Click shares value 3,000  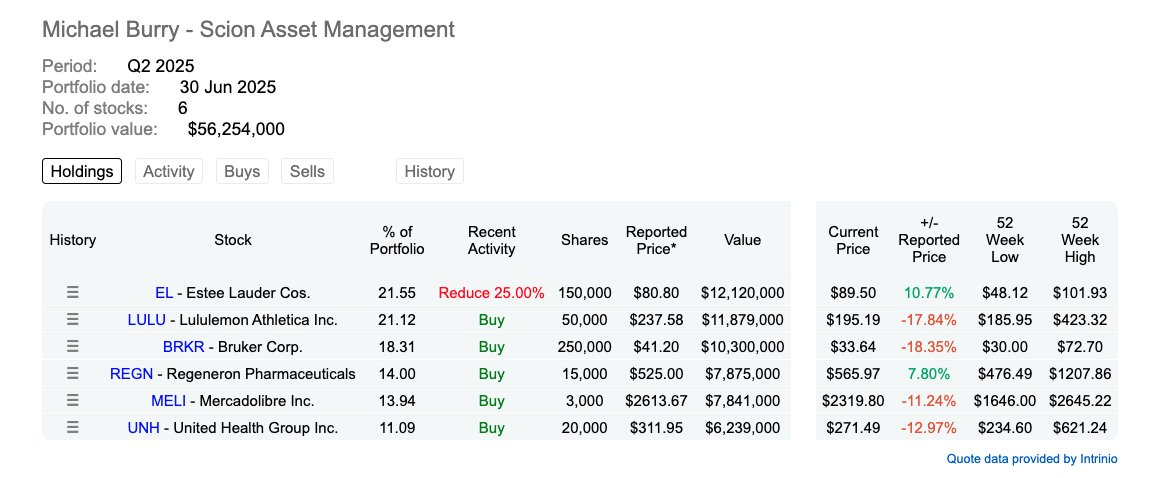(584, 400)
